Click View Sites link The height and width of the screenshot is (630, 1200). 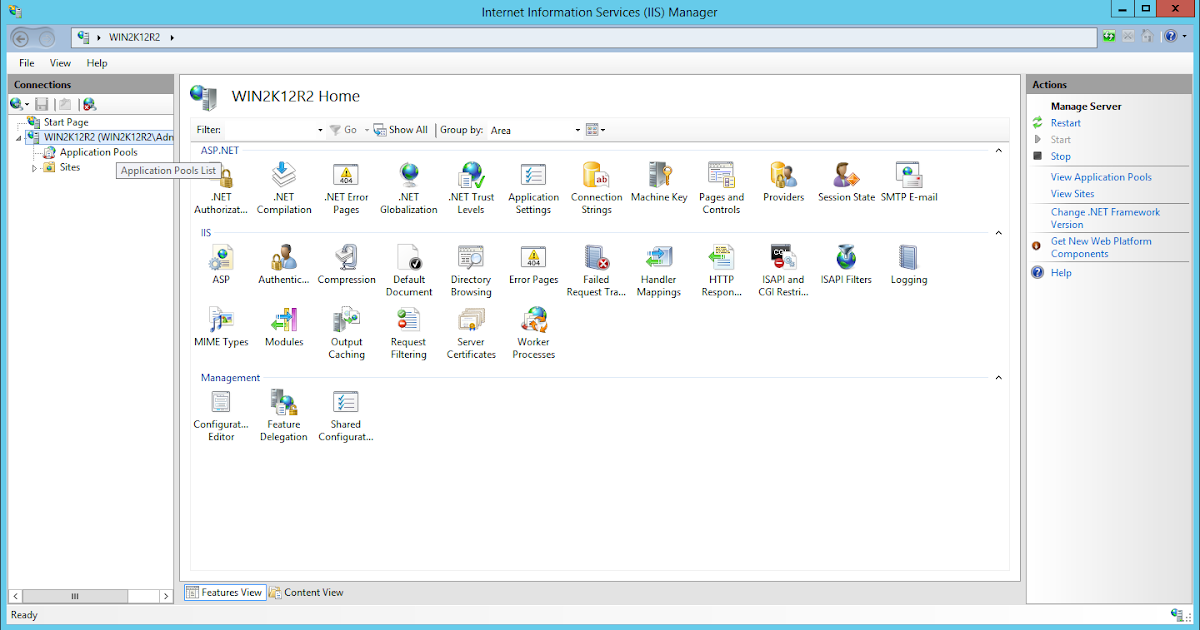(x=1072, y=194)
